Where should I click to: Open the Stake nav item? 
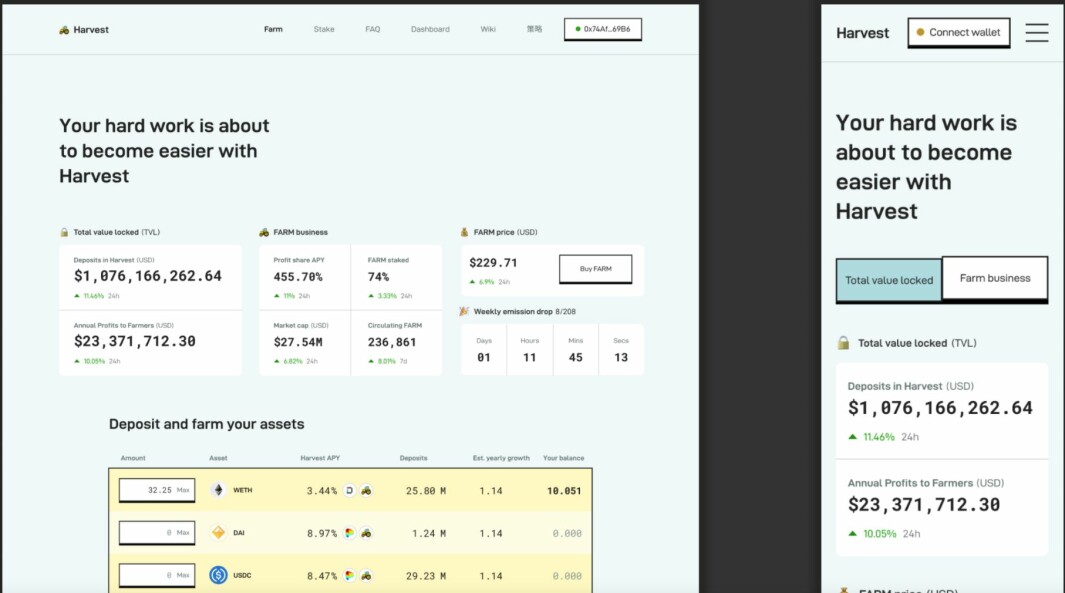[x=324, y=29]
